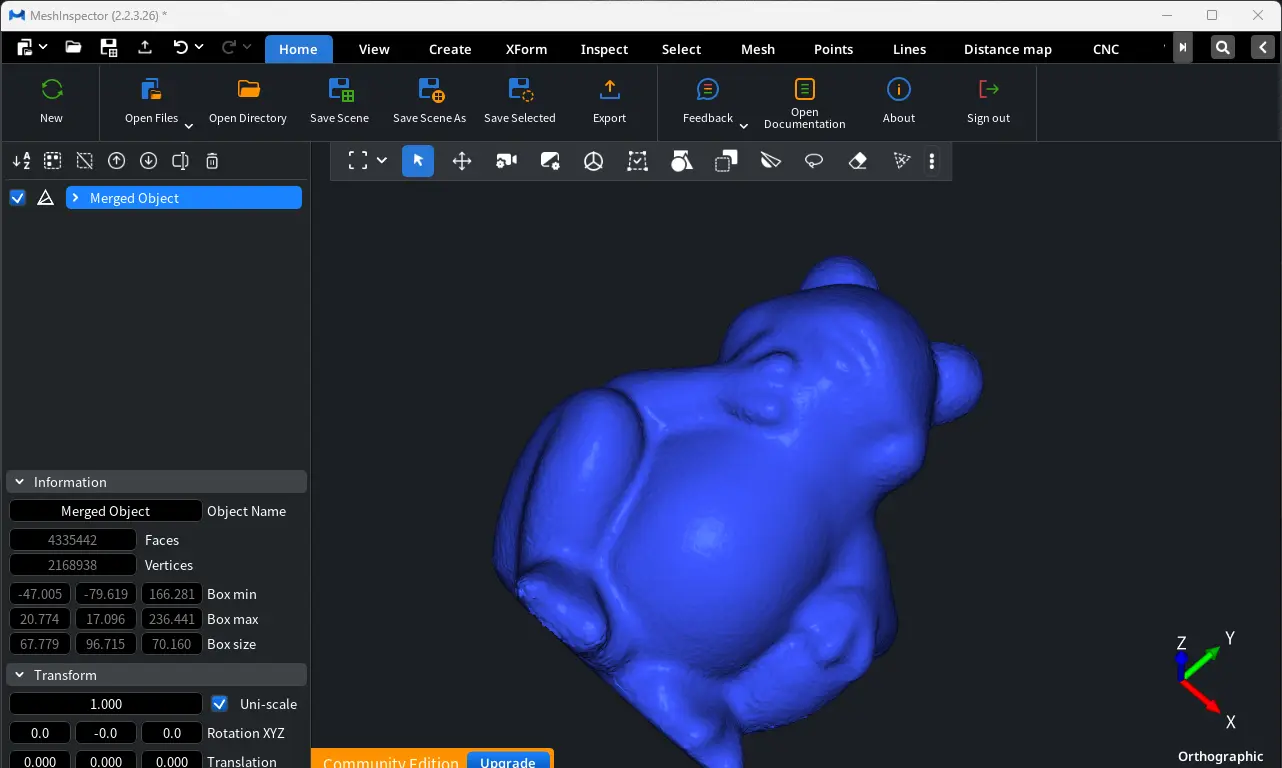Open the Select tab
This screenshot has height=768, width=1282.
pyautogui.click(x=681, y=49)
